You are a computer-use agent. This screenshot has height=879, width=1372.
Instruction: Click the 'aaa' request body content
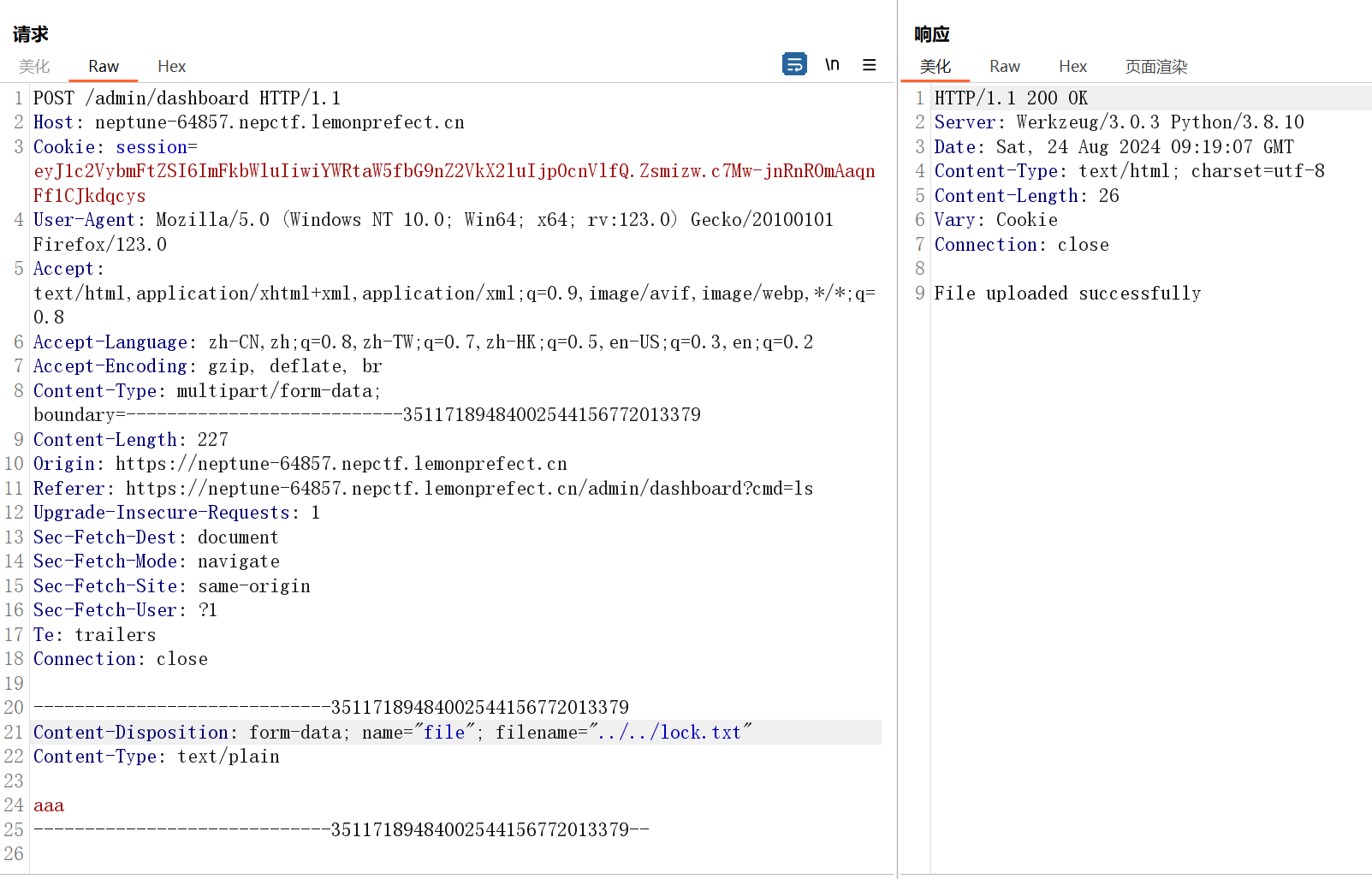pos(49,805)
